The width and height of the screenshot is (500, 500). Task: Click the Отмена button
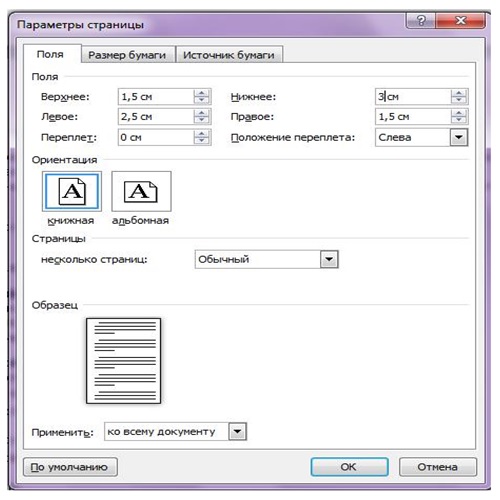click(x=438, y=467)
